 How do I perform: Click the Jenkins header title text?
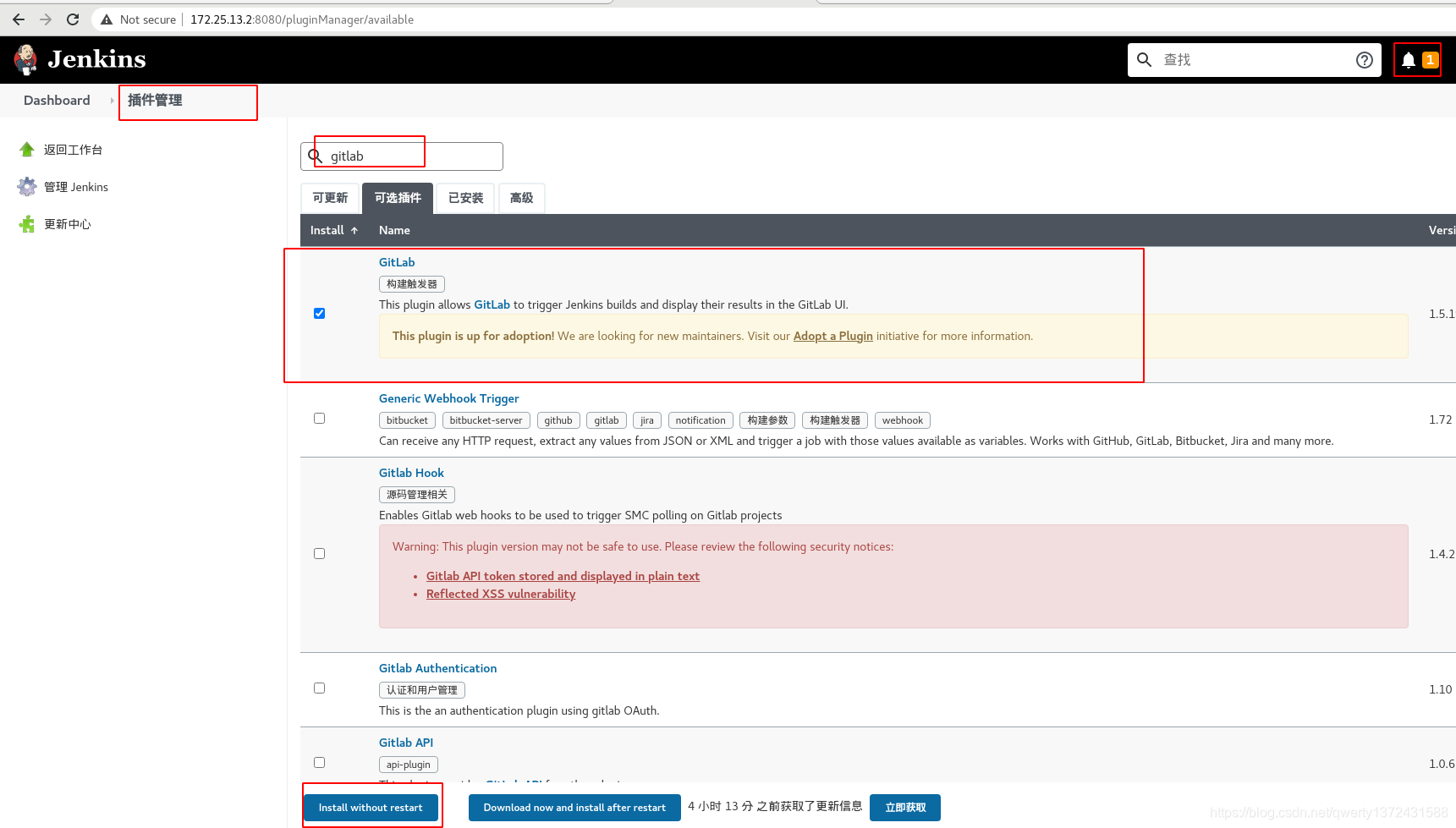(x=96, y=59)
